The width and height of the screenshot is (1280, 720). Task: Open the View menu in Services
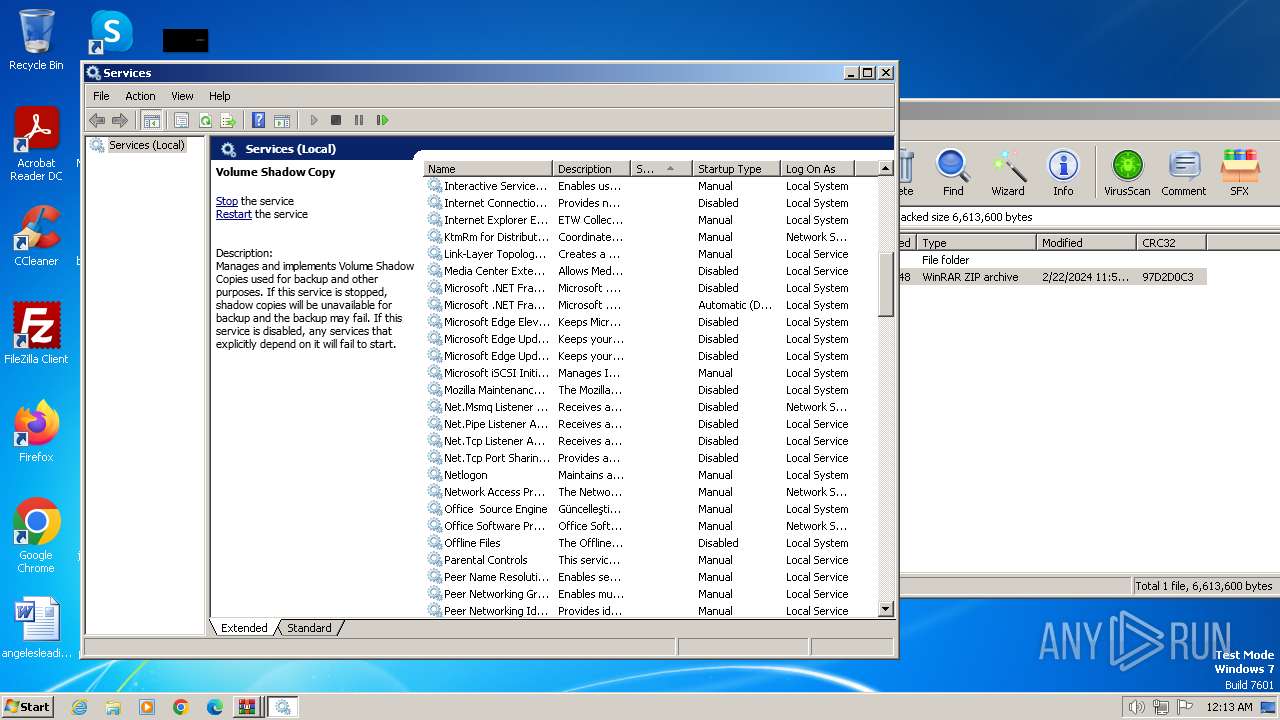(x=182, y=96)
